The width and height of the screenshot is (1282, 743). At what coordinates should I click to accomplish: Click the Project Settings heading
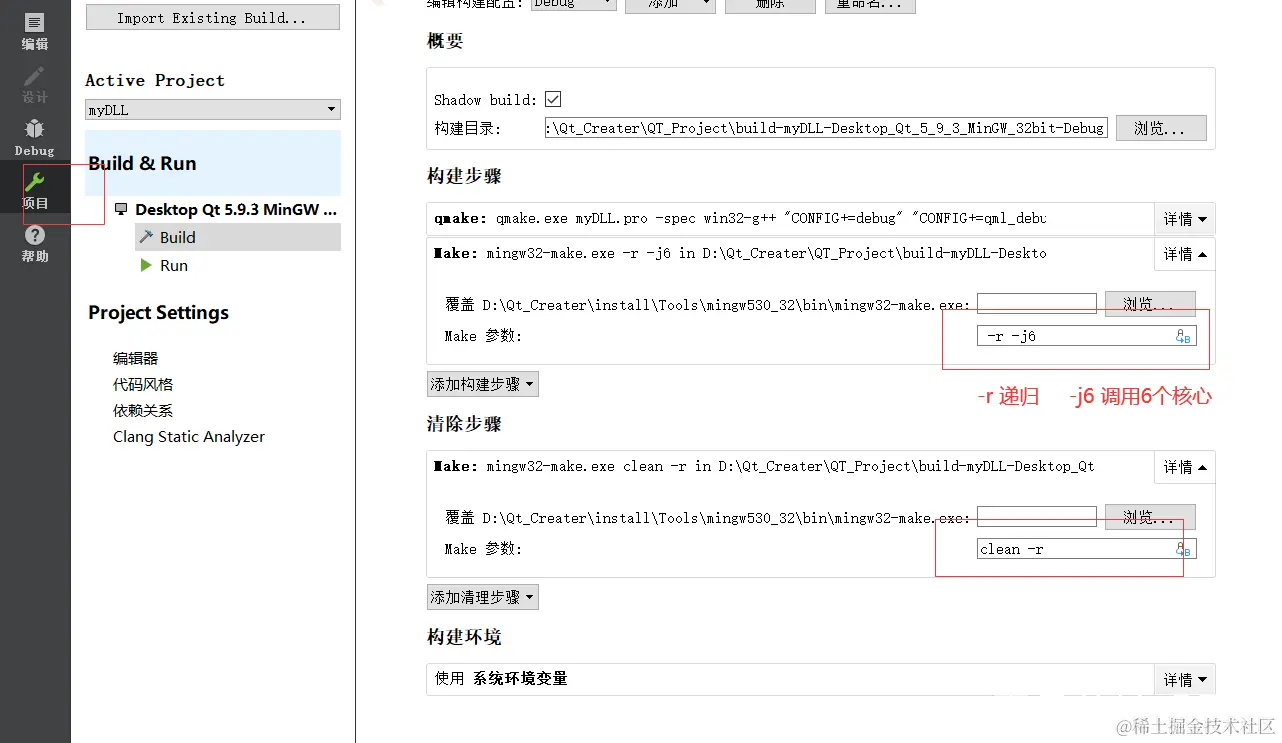[x=158, y=313]
